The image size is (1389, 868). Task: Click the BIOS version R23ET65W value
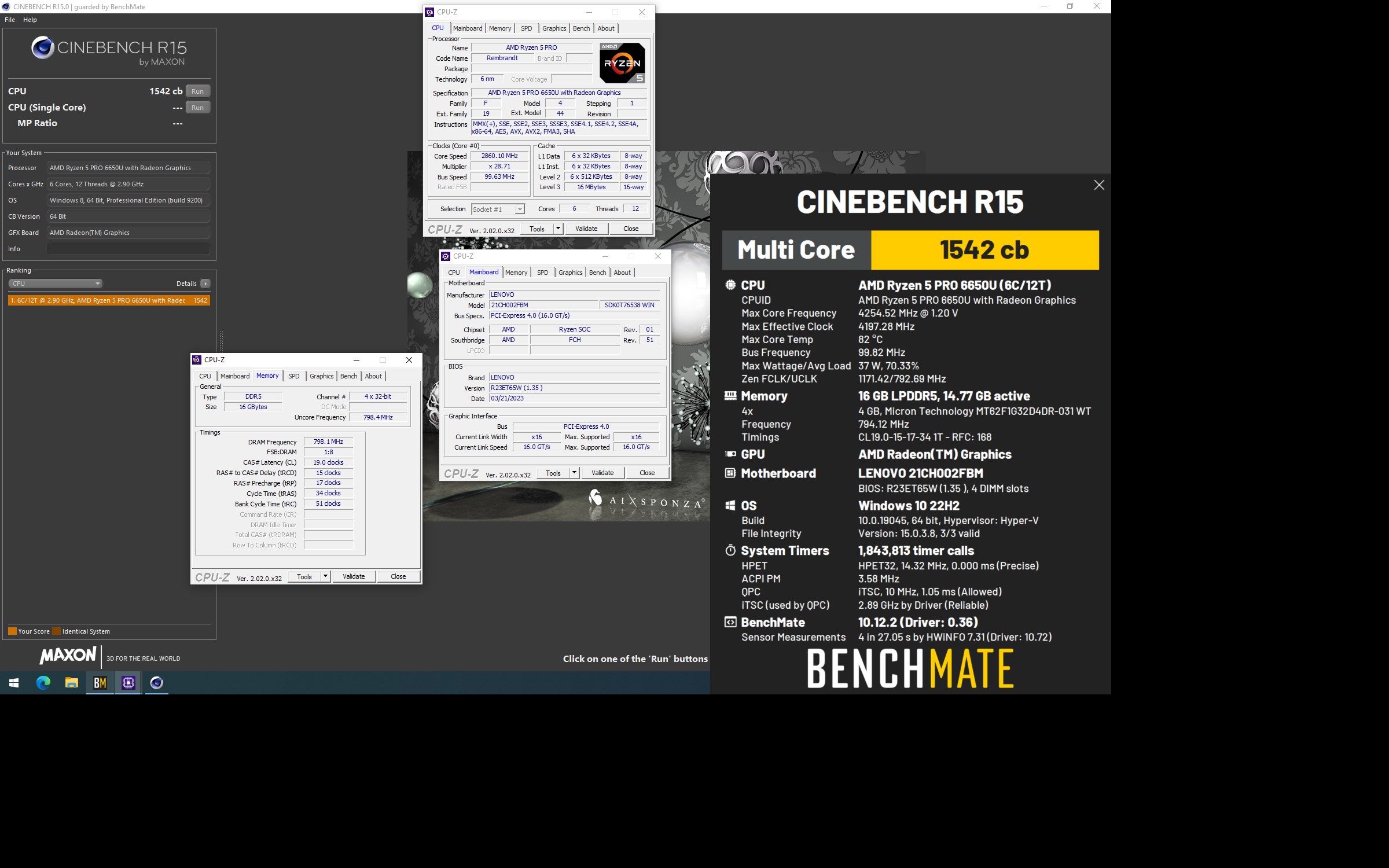tap(574, 388)
